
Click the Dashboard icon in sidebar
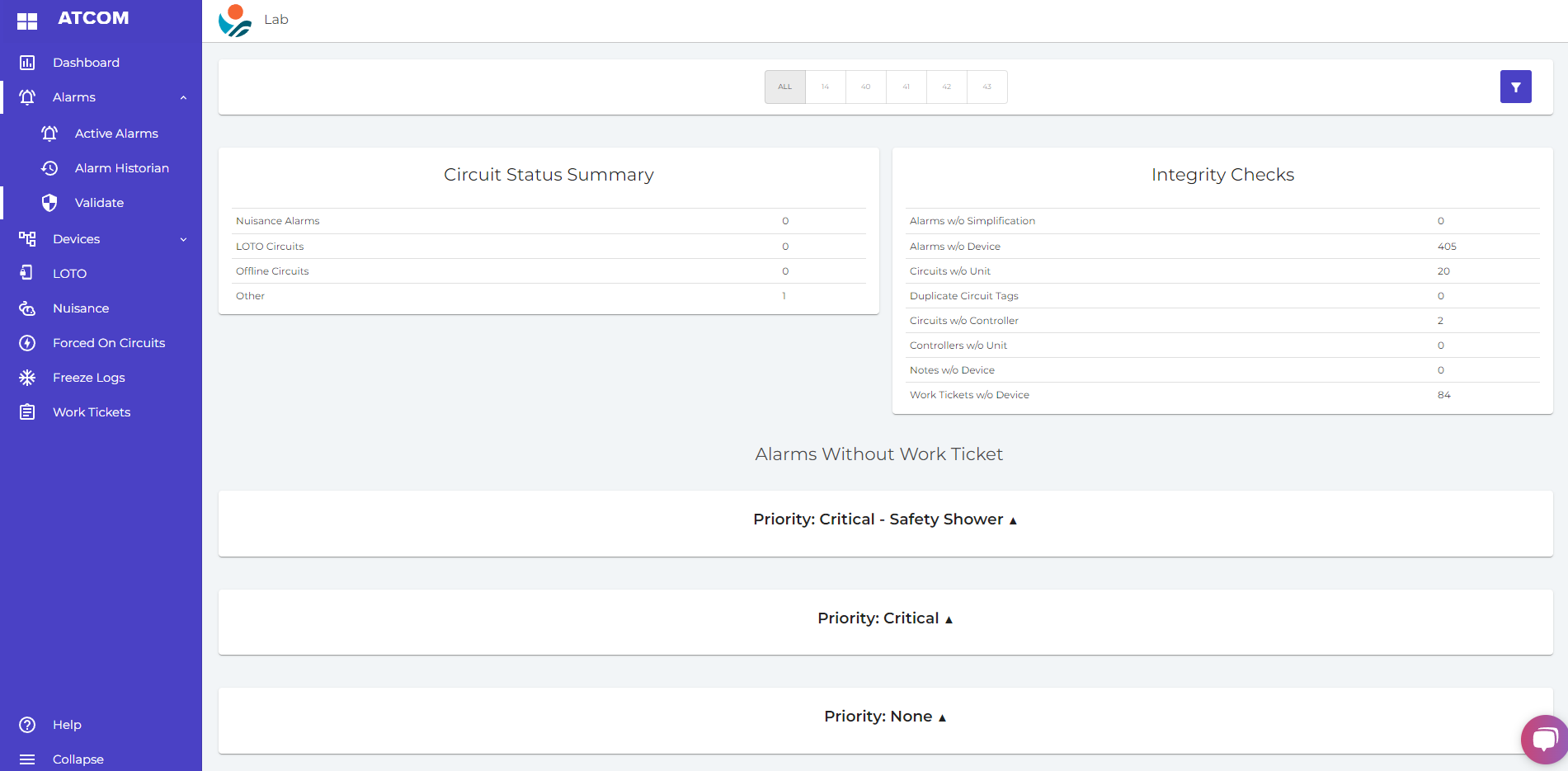pos(27,63)
